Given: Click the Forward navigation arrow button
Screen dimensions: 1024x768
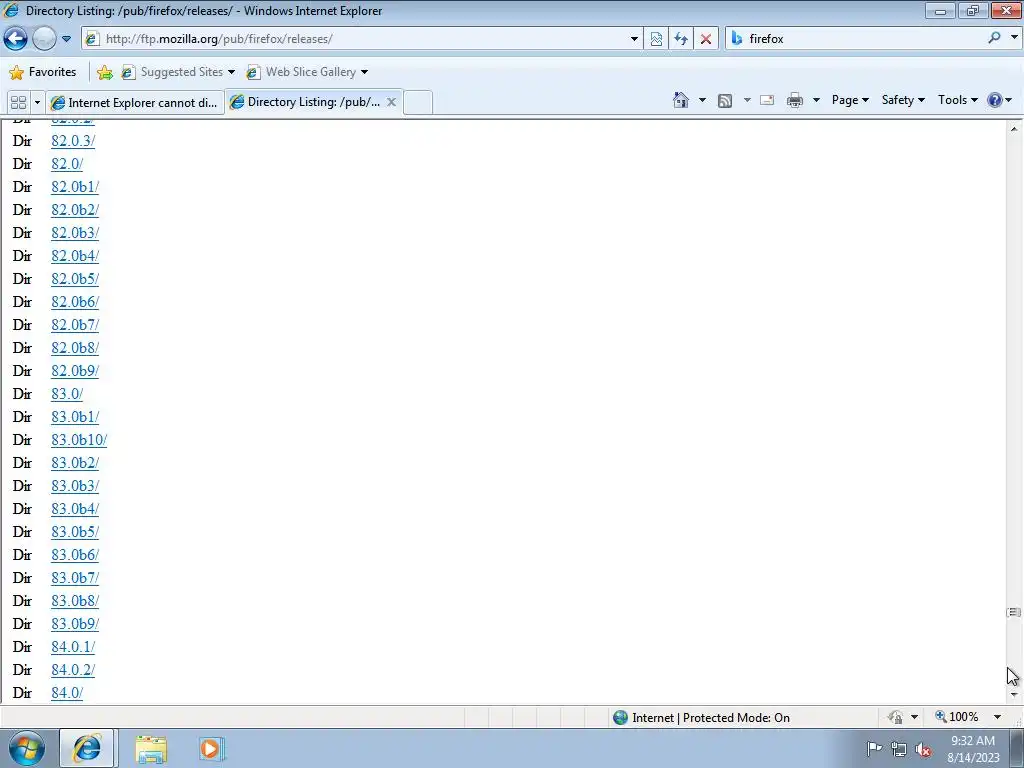Looking at the screenshot, I should 44,39.
